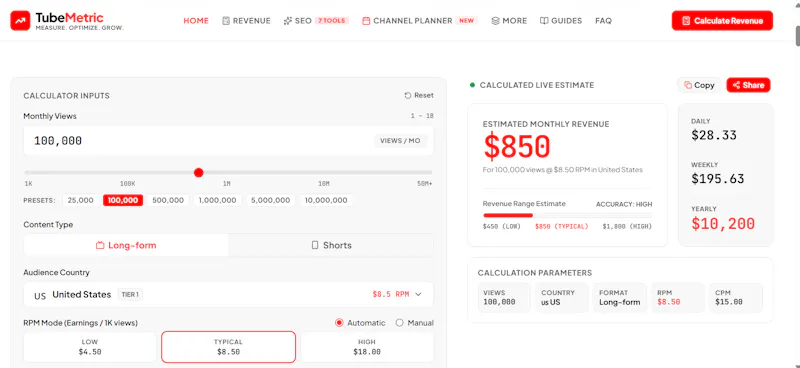Select the 5,000,000 views preset
Viewport: 800px width, 368px height.
[271, 201]
